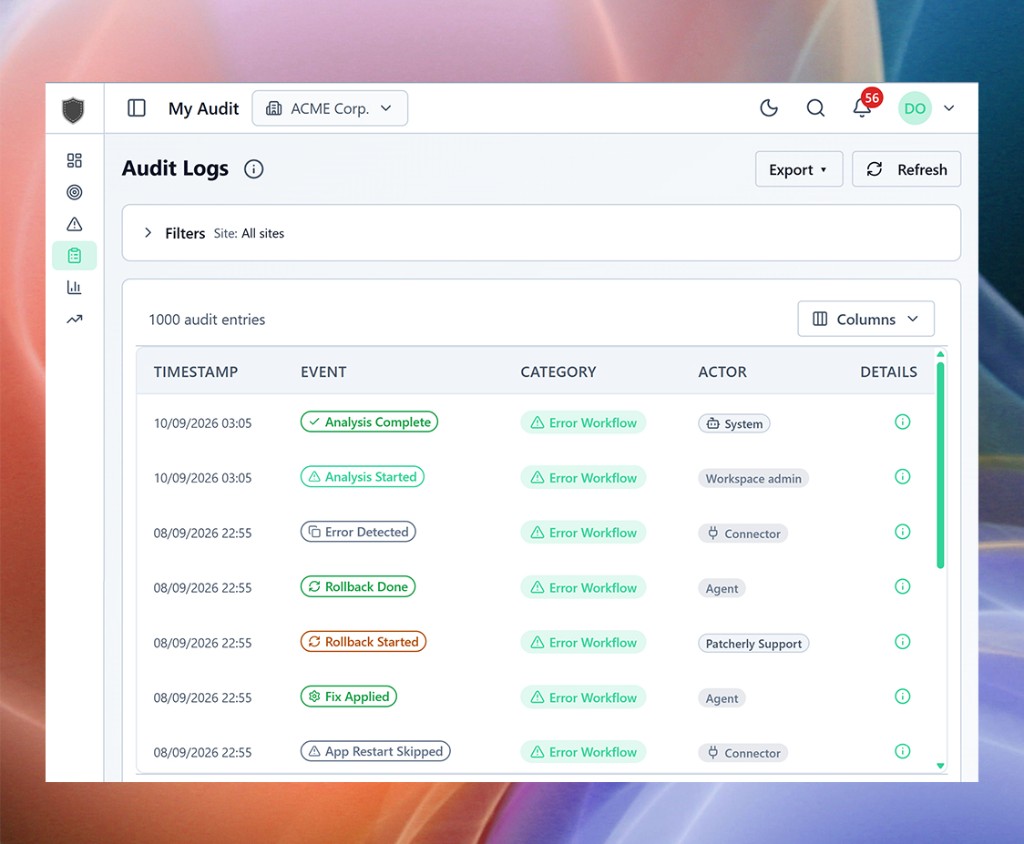Open details info icon for Fix Applied row

(x=902, y=696)
